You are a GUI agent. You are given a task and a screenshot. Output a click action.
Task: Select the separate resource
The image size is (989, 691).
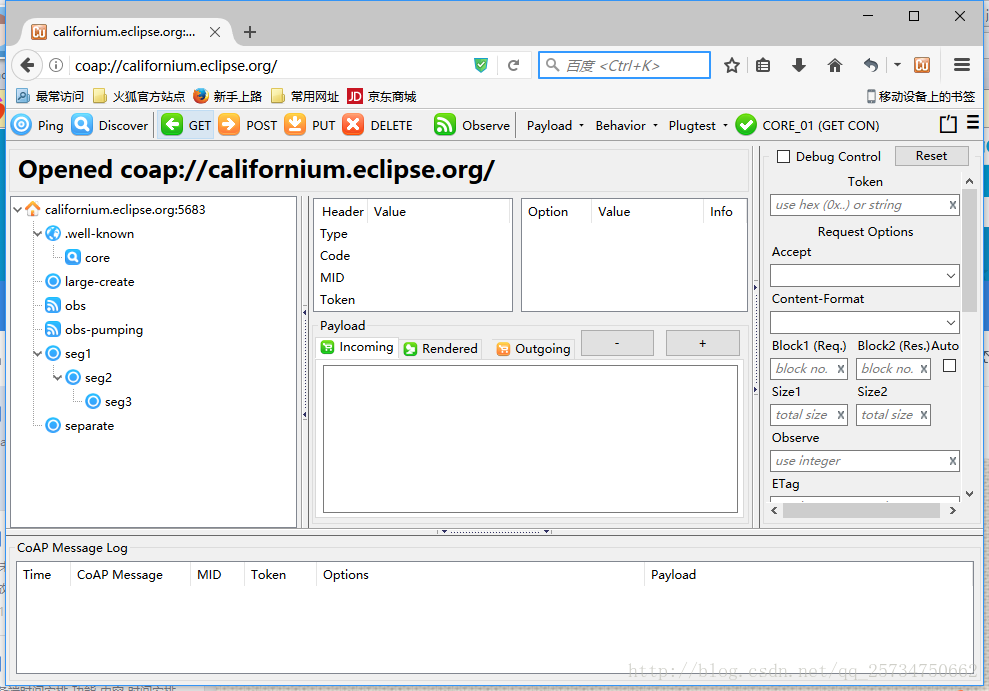click(x=80, y=426)
